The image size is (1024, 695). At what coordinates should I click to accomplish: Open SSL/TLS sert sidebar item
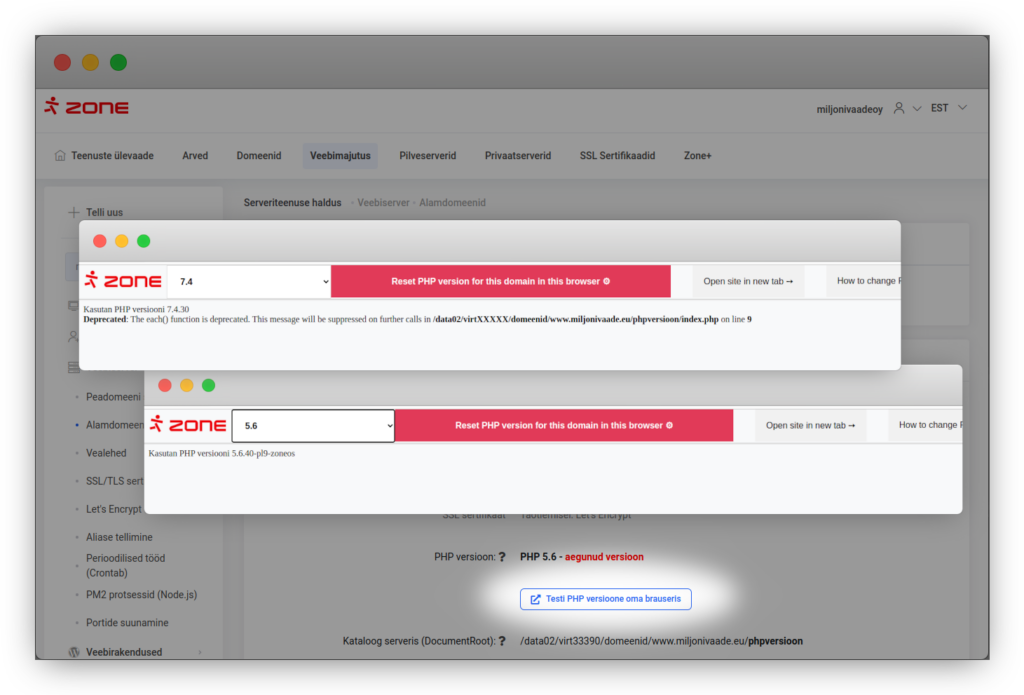(114, 481)
